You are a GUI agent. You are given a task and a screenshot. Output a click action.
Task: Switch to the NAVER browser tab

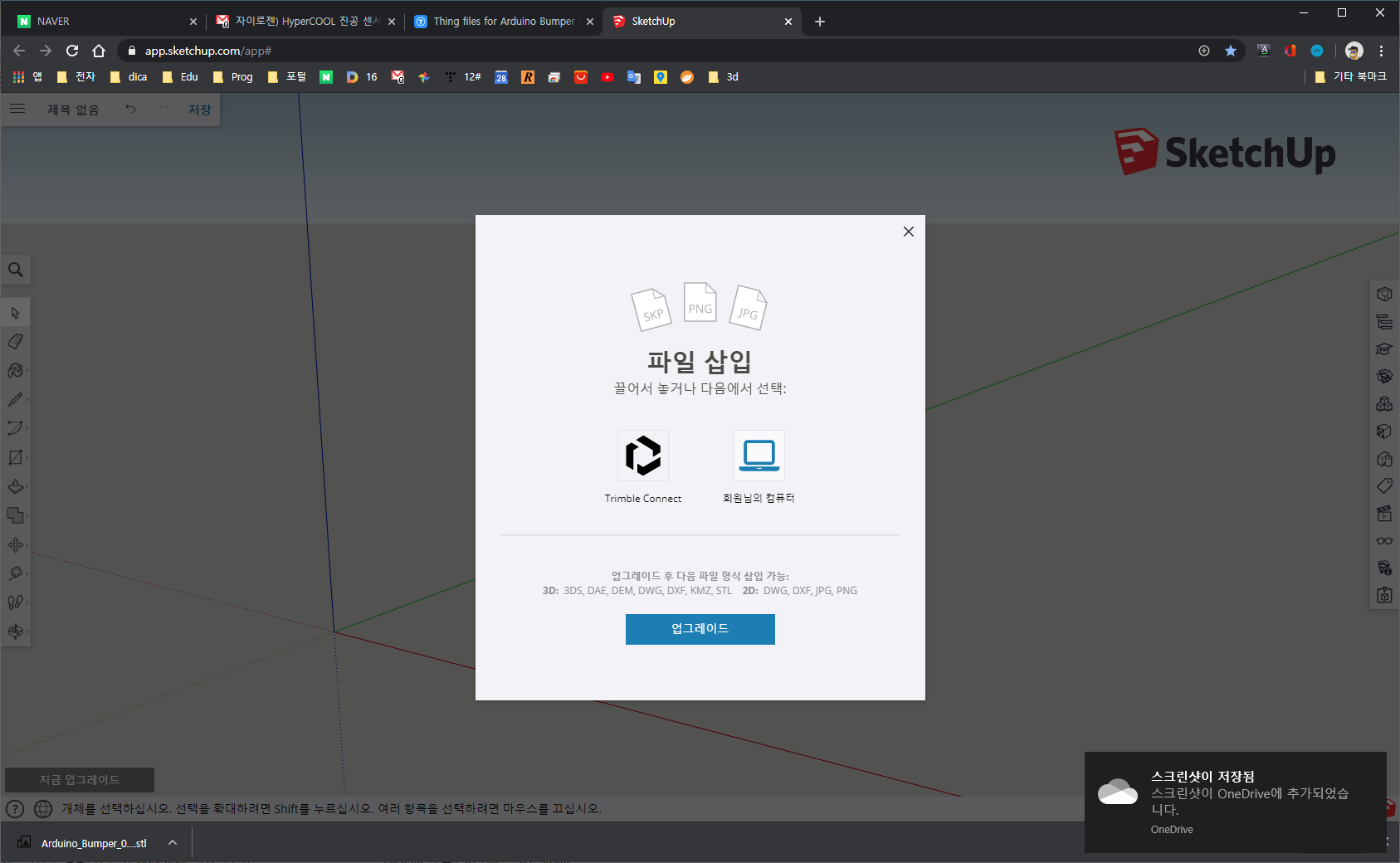click(105, 22)
